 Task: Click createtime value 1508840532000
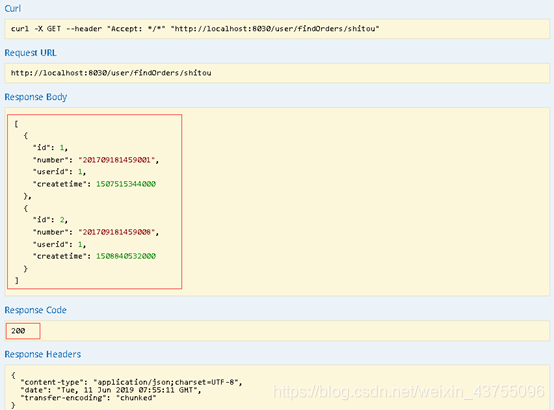(x=126, y=256)
